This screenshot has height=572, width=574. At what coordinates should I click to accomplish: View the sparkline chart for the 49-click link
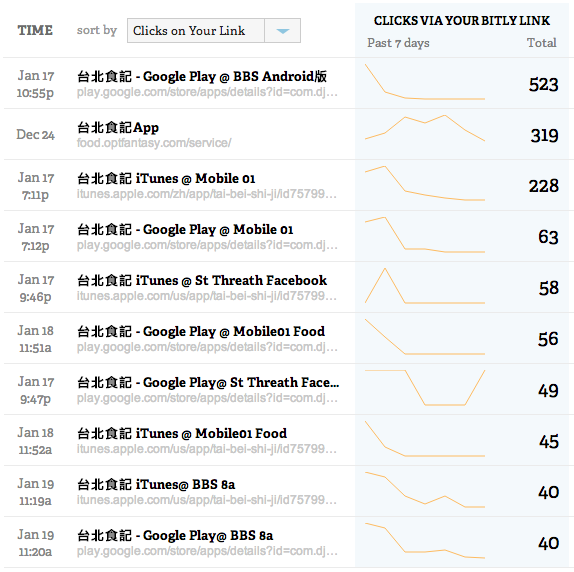tap(425, 388)
